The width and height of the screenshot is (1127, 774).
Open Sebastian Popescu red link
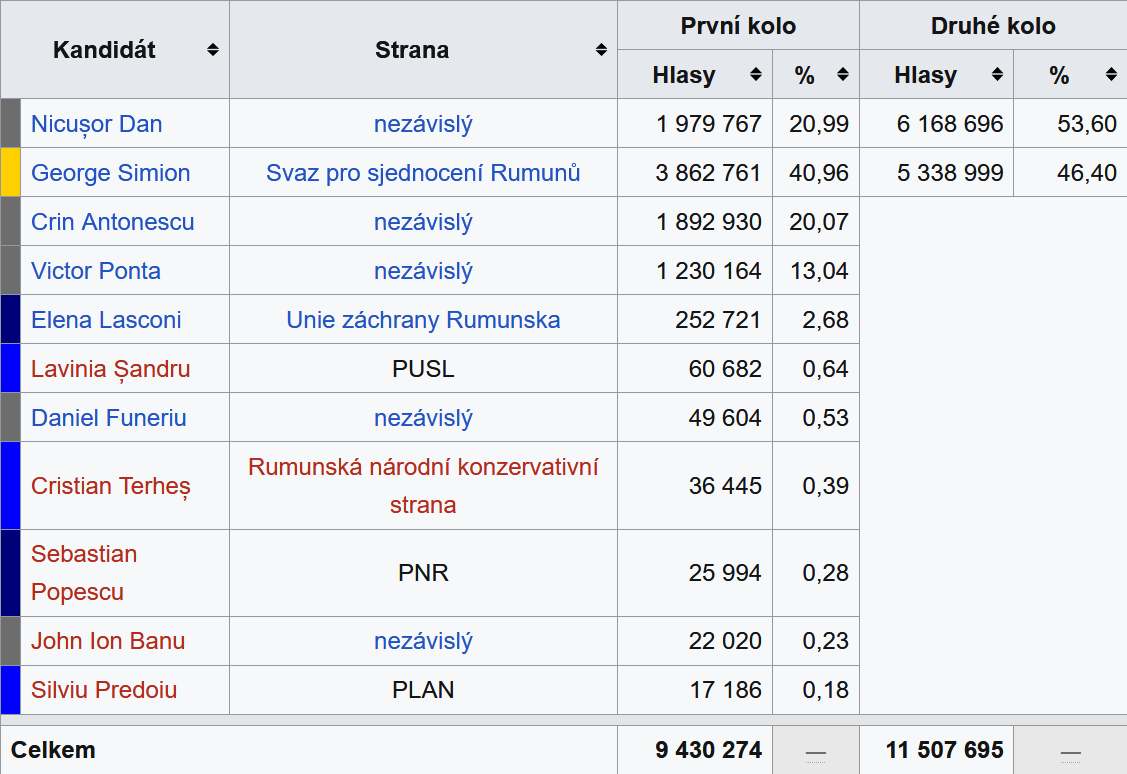[x=84, y=573]
